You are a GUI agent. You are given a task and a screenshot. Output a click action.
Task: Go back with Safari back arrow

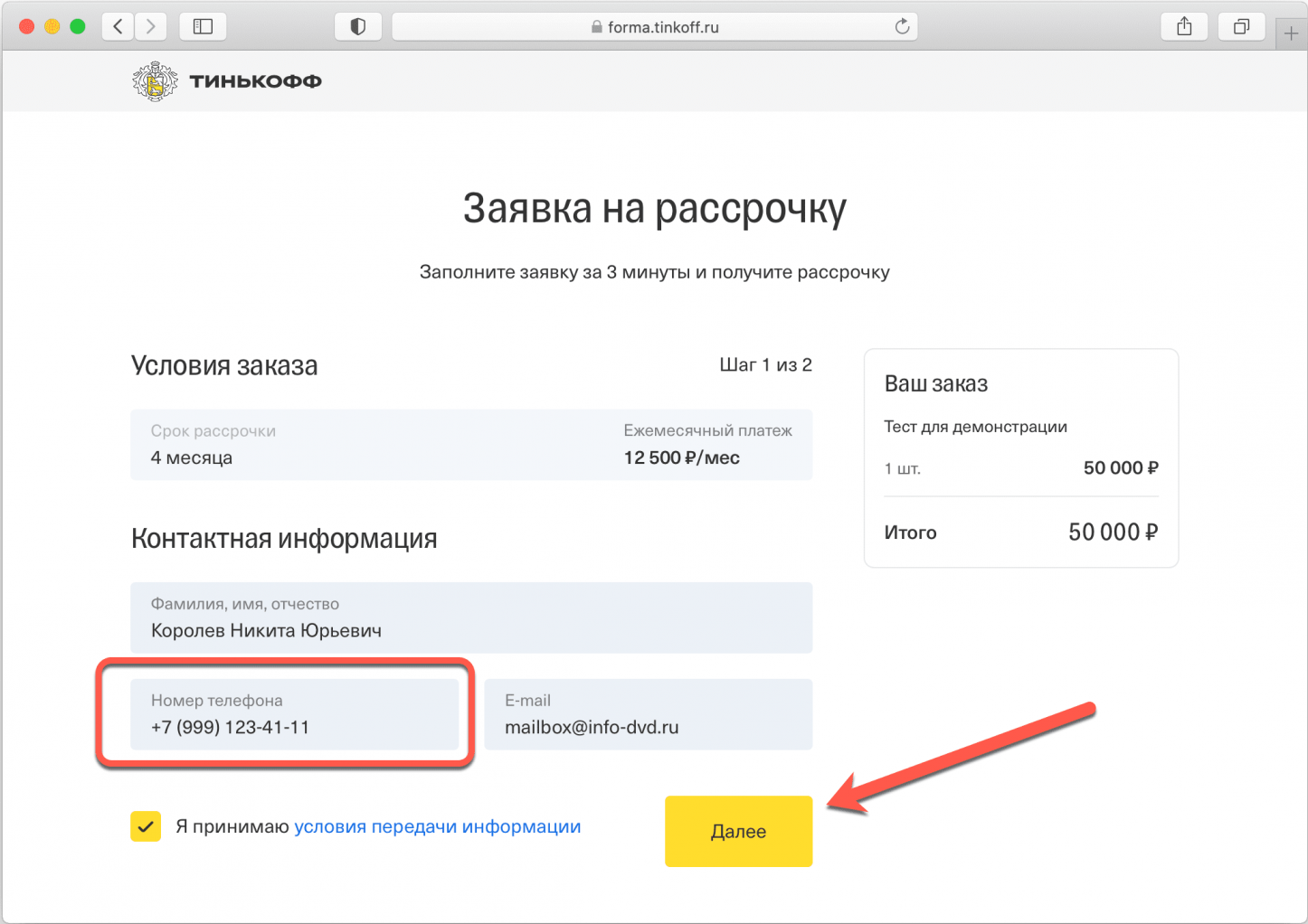click(118, 27)
